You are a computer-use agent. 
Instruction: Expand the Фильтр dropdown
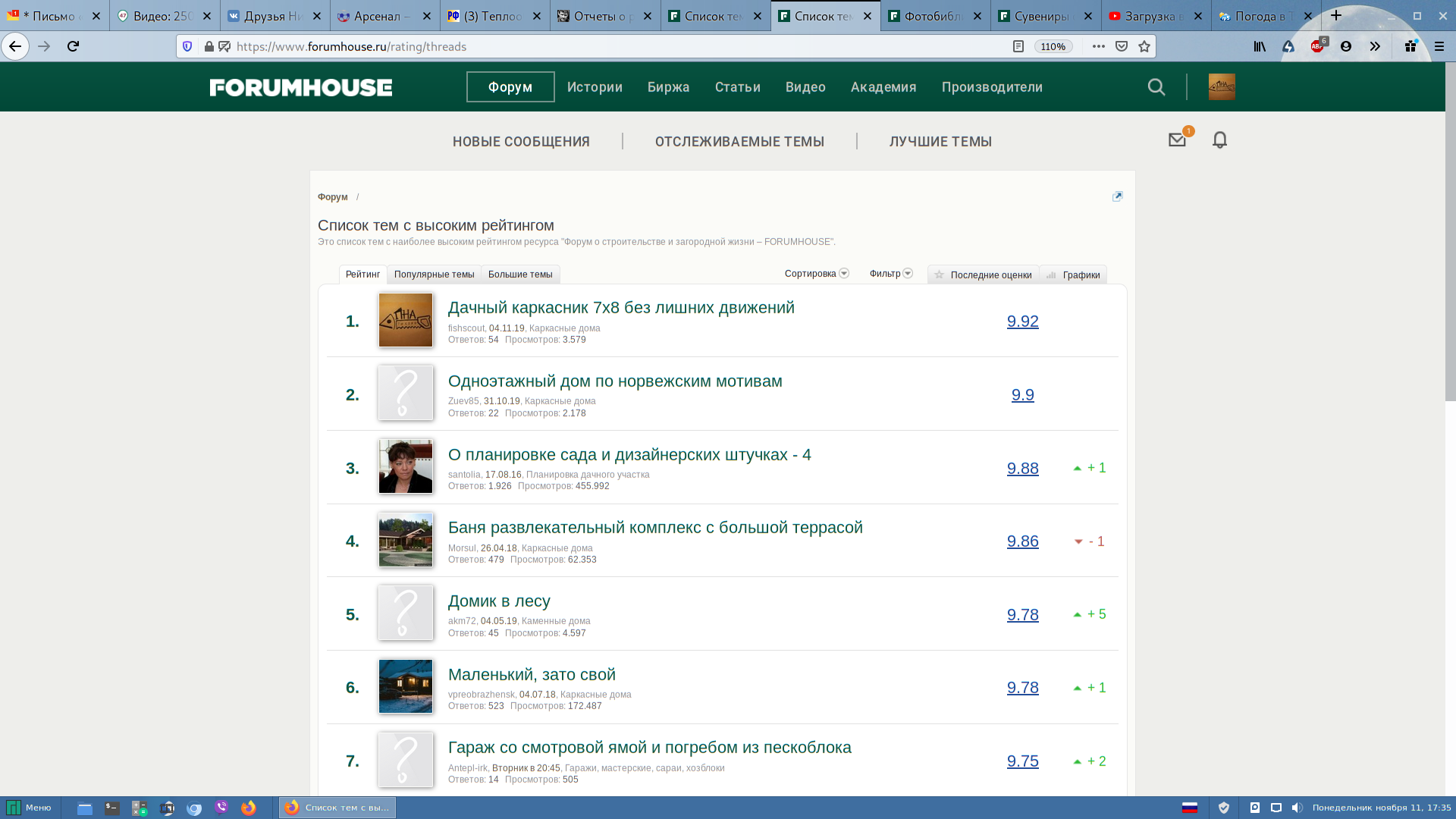(x=890, y=274)
